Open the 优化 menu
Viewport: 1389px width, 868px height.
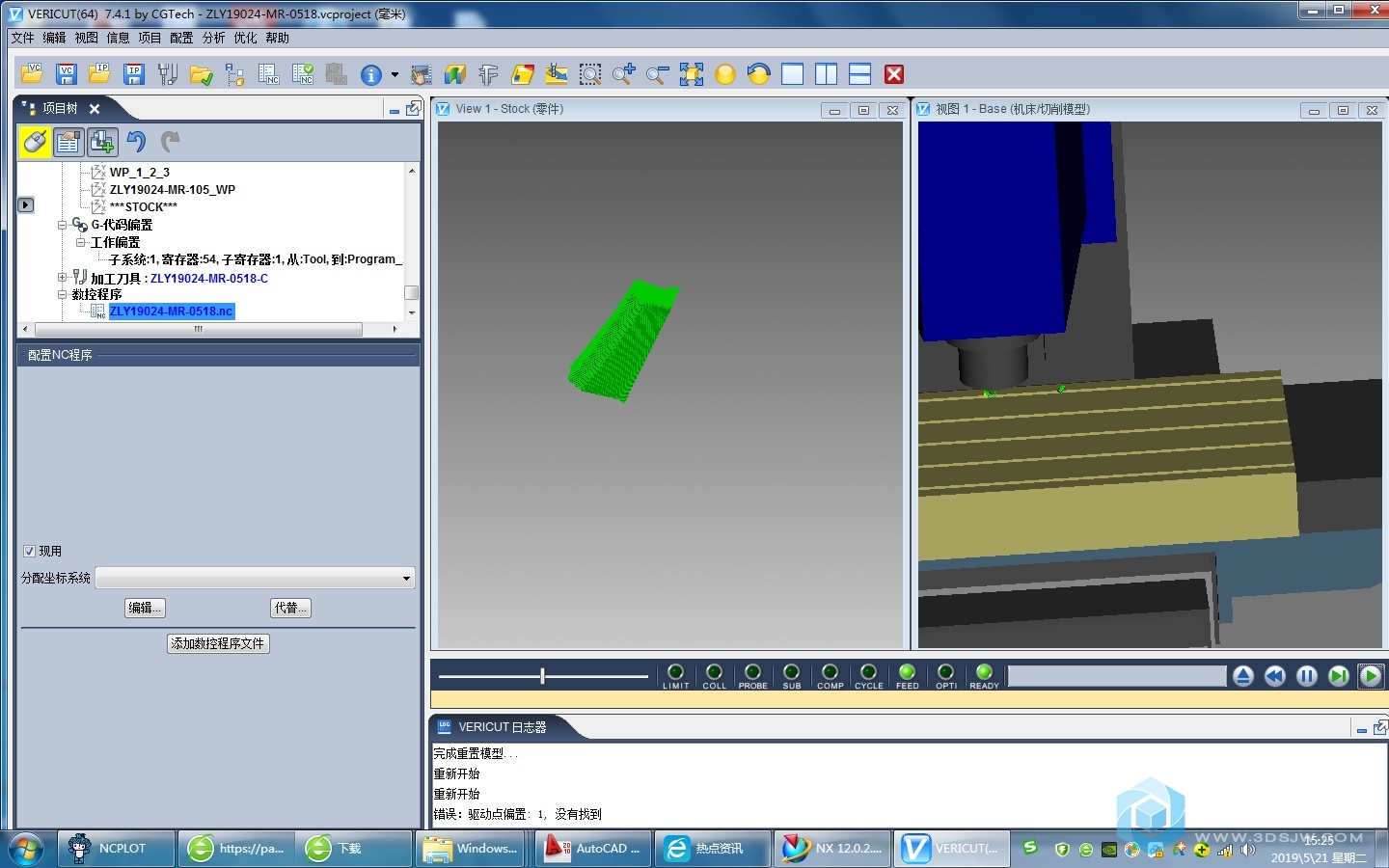click(245, 38)
